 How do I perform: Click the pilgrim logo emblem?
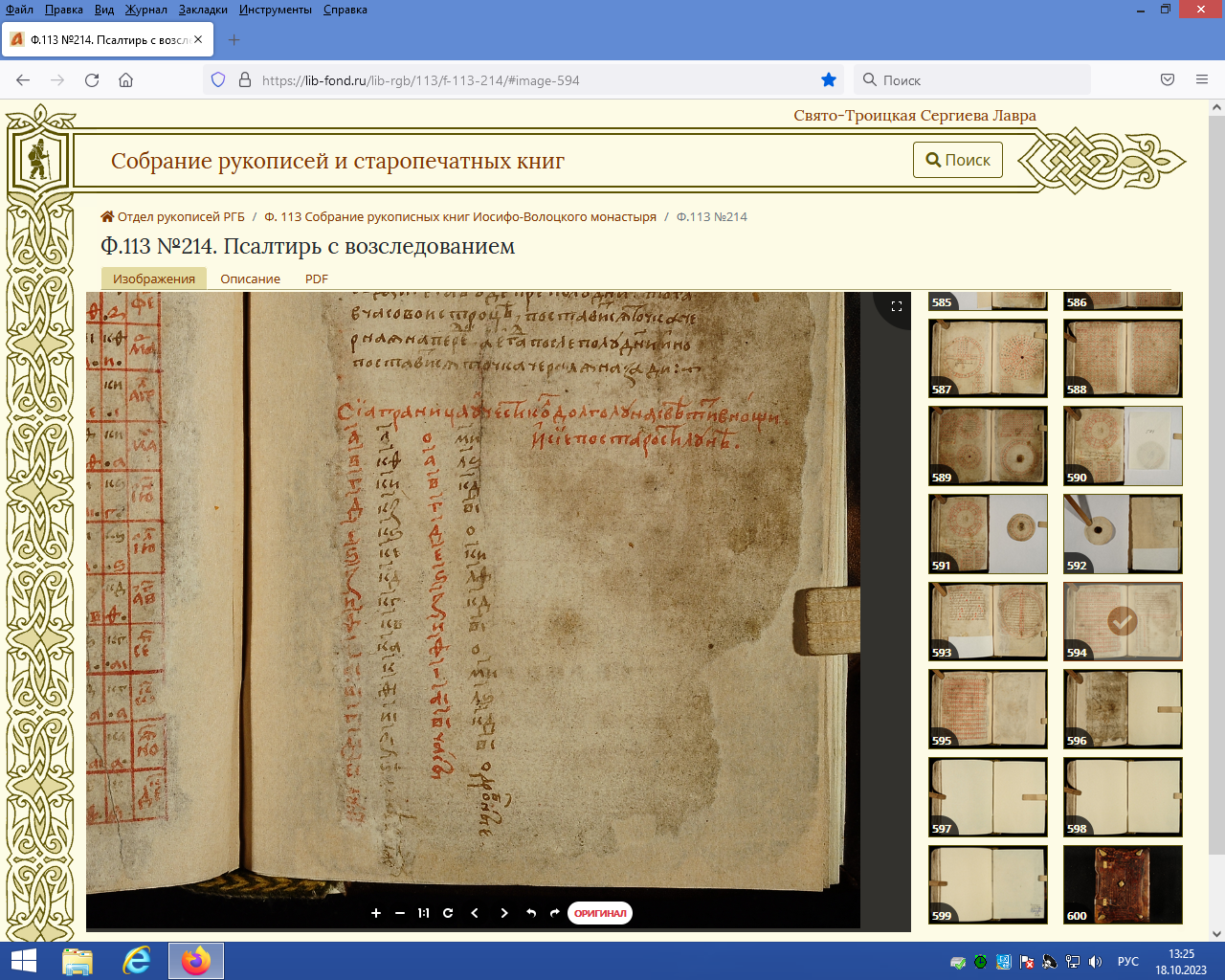tap(39, 160)
